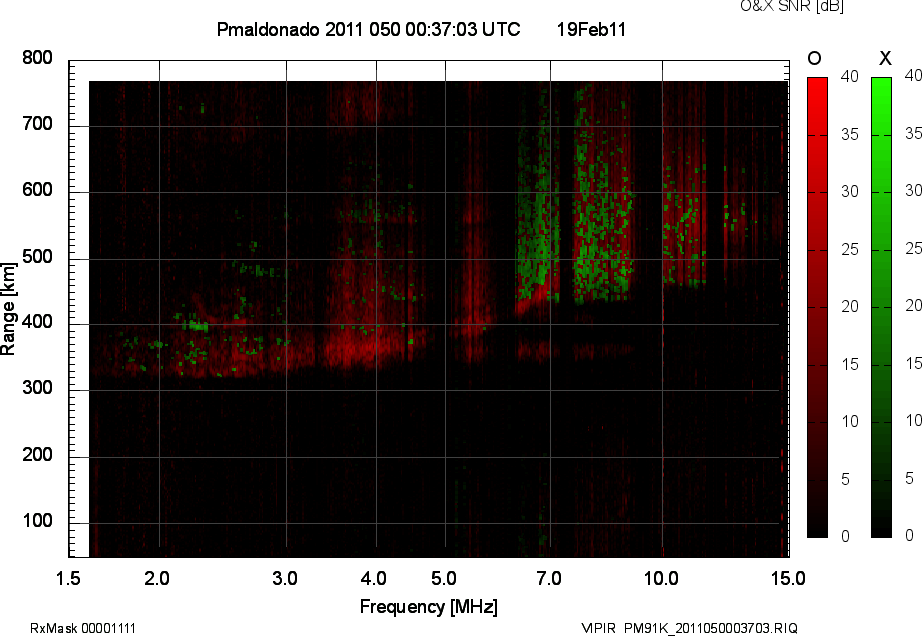Click the range axis tick '800'
Screen dimensions: 922x636
(x=37, y=58)
